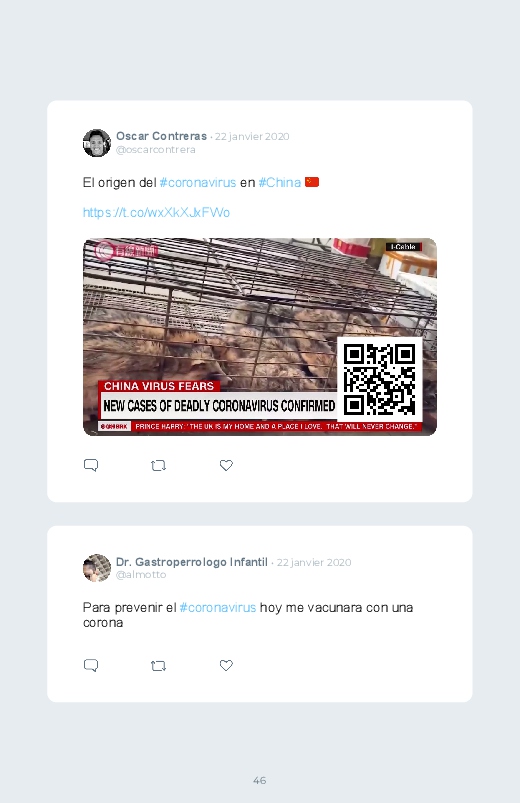This screenshot has height=803, width=520.
Task: Click the Oscar Contreras display name
Action: 161,136
